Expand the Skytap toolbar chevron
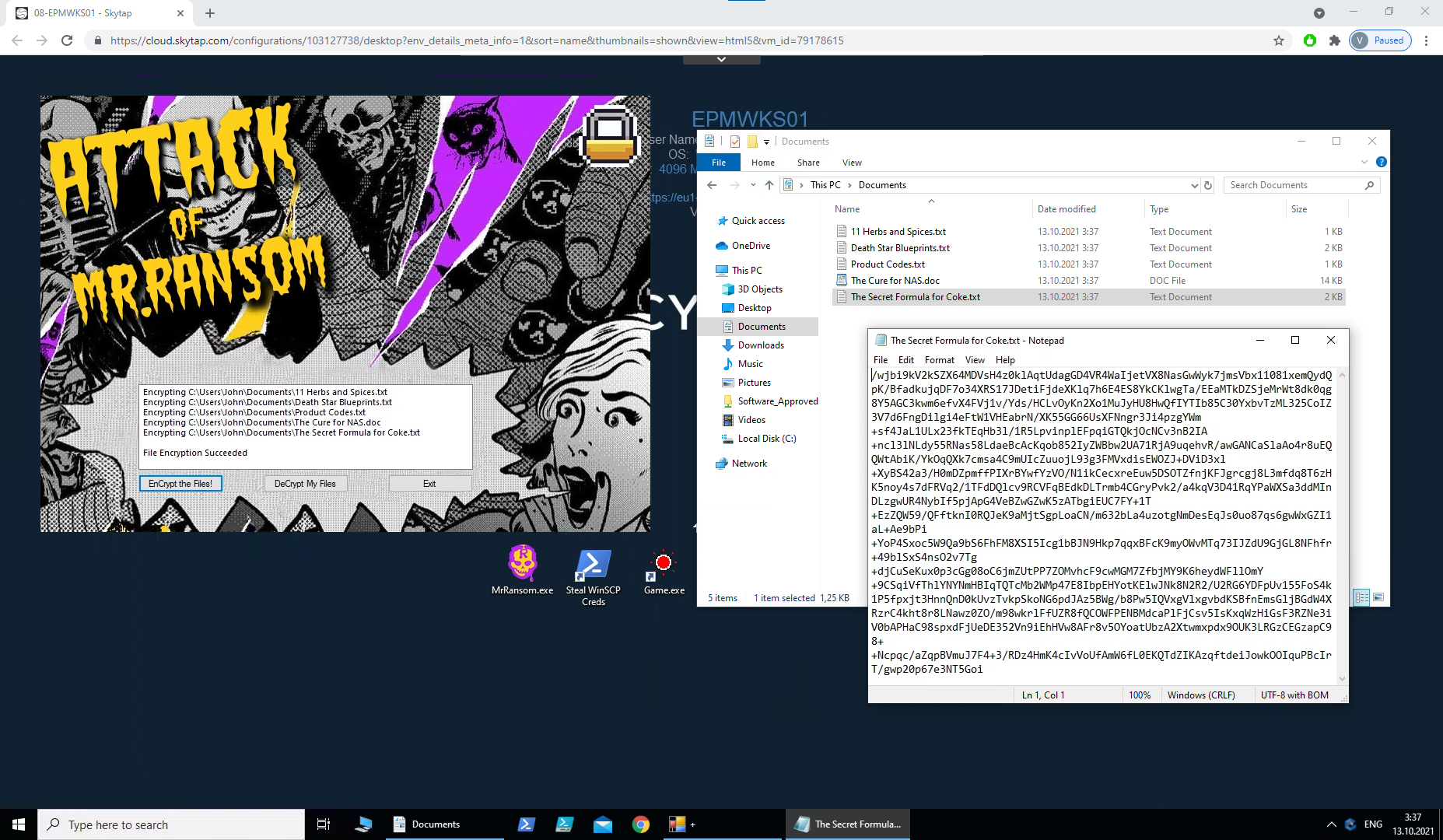Screen dimensions: 1443x840 coord(721,59)
